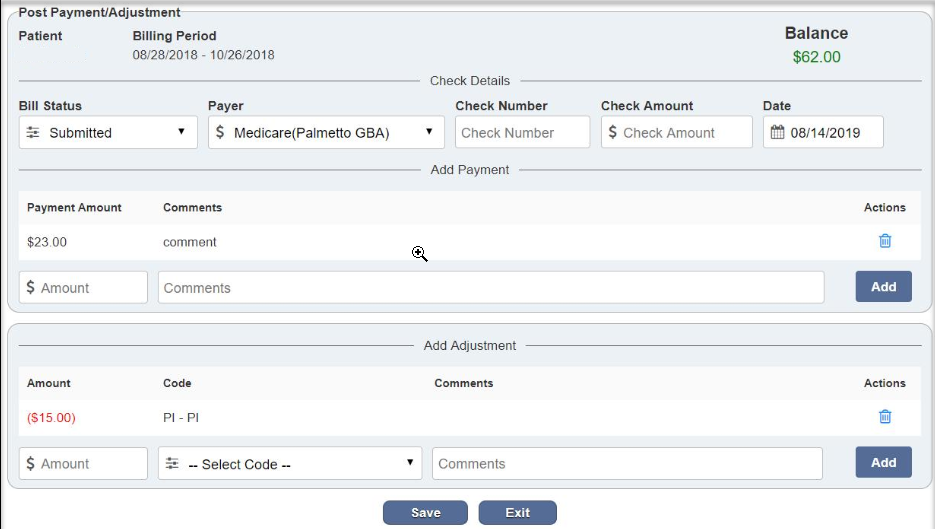Image resolution: width=935 pixels, height=529 pixels.
Task: Focus the Check Amount input field
Action: 677,132
